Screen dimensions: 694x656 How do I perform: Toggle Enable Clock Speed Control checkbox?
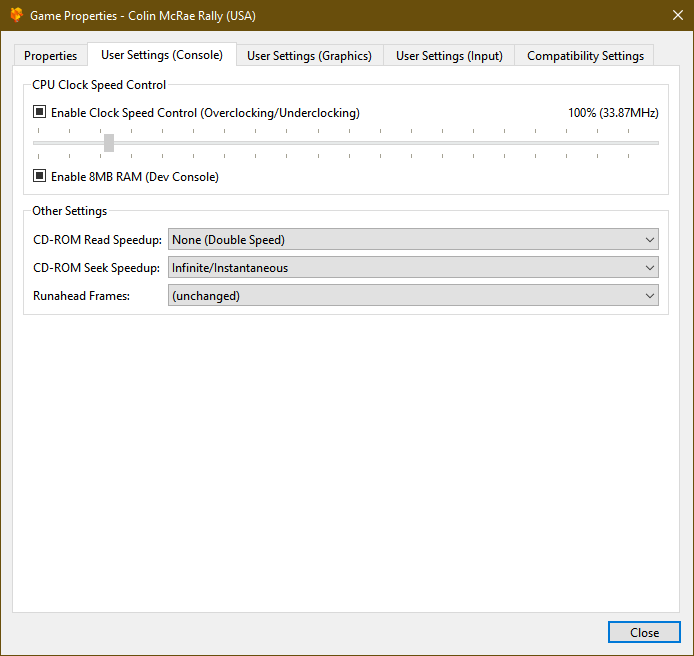click(39, 112)
